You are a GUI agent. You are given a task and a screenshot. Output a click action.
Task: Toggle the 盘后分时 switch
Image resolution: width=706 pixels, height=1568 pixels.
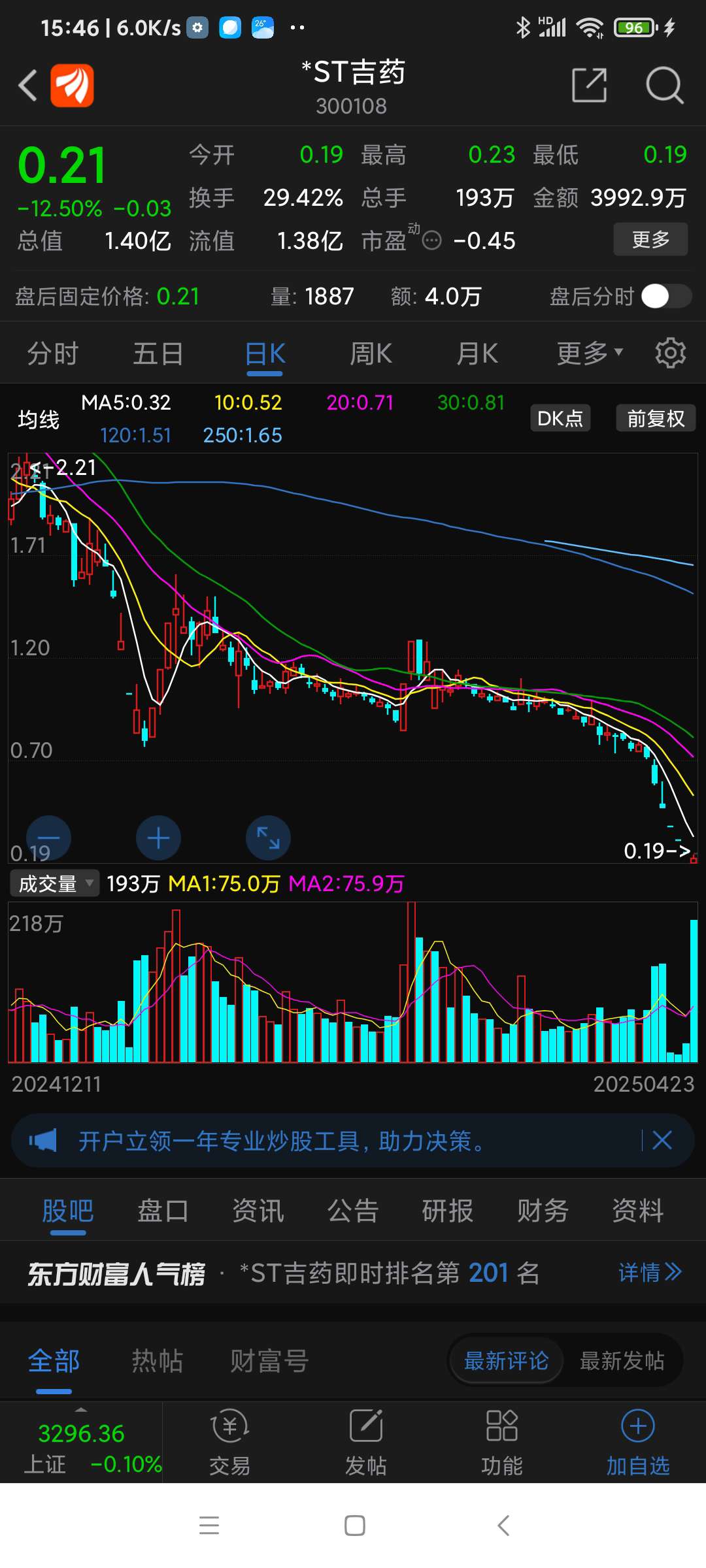click(666, 296)
